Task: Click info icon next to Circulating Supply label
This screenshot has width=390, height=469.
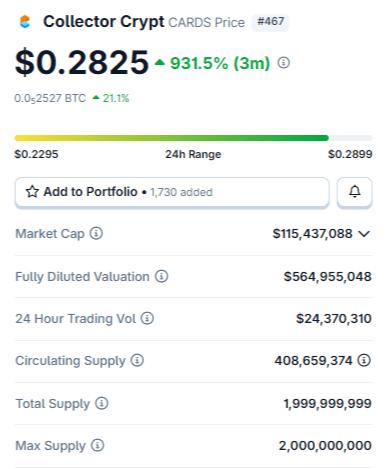Action: tap(137, 360)
